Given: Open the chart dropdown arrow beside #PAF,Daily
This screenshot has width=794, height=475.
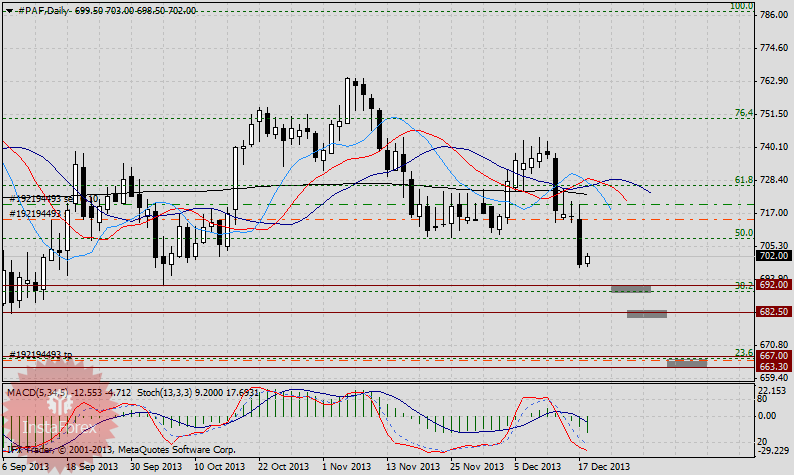Looking at the screenshot, I should 7,8.
